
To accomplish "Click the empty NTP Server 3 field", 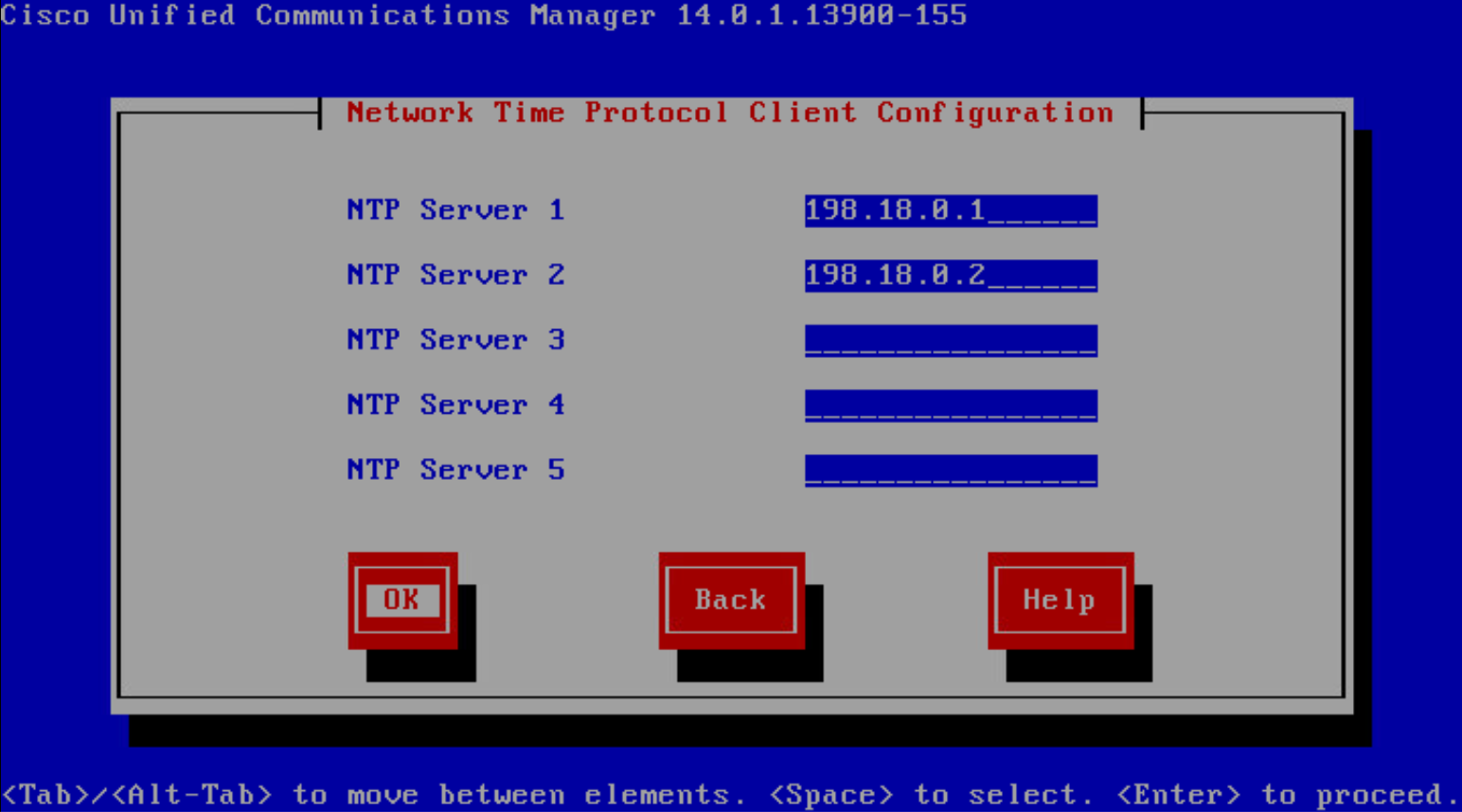I will pos(950,340).
